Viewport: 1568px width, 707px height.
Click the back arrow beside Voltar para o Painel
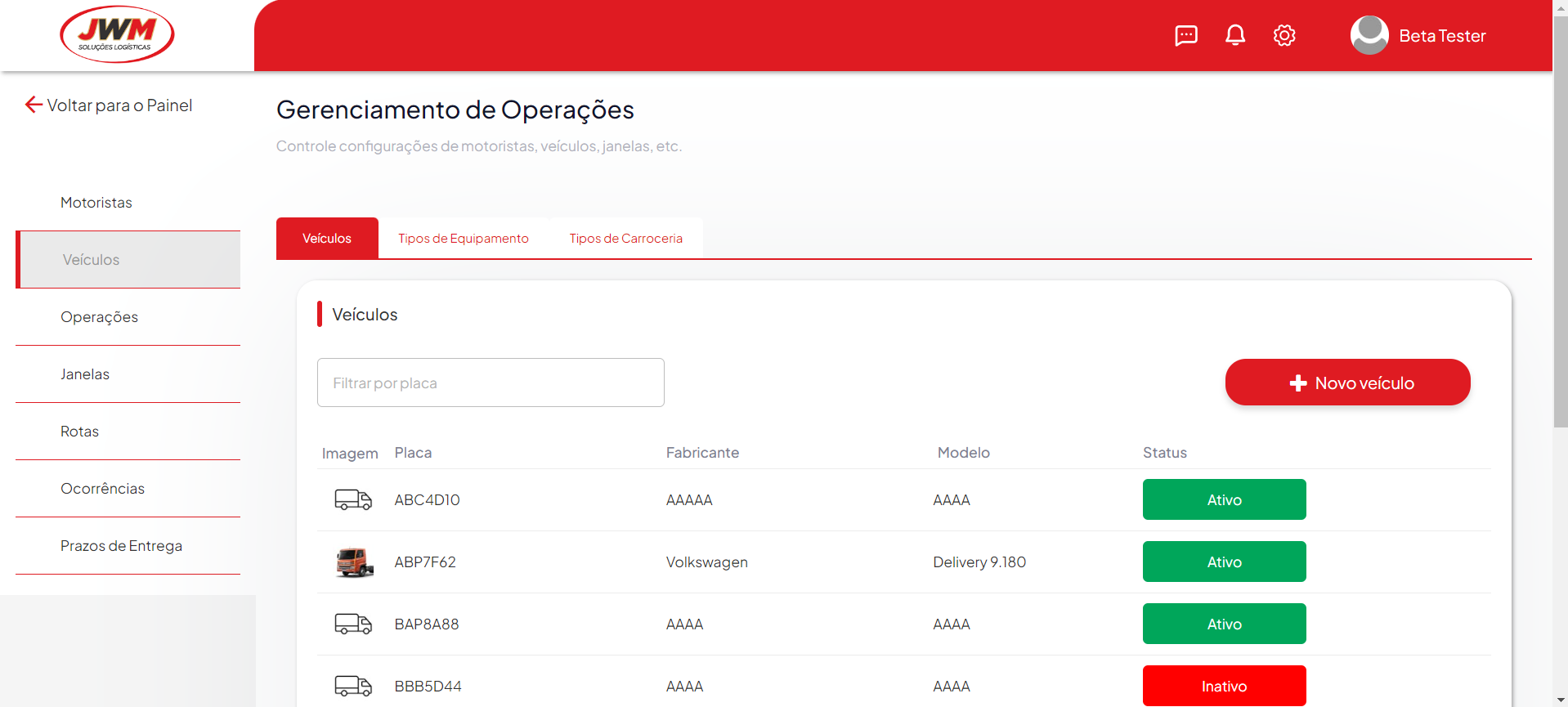tap(34, 105)
